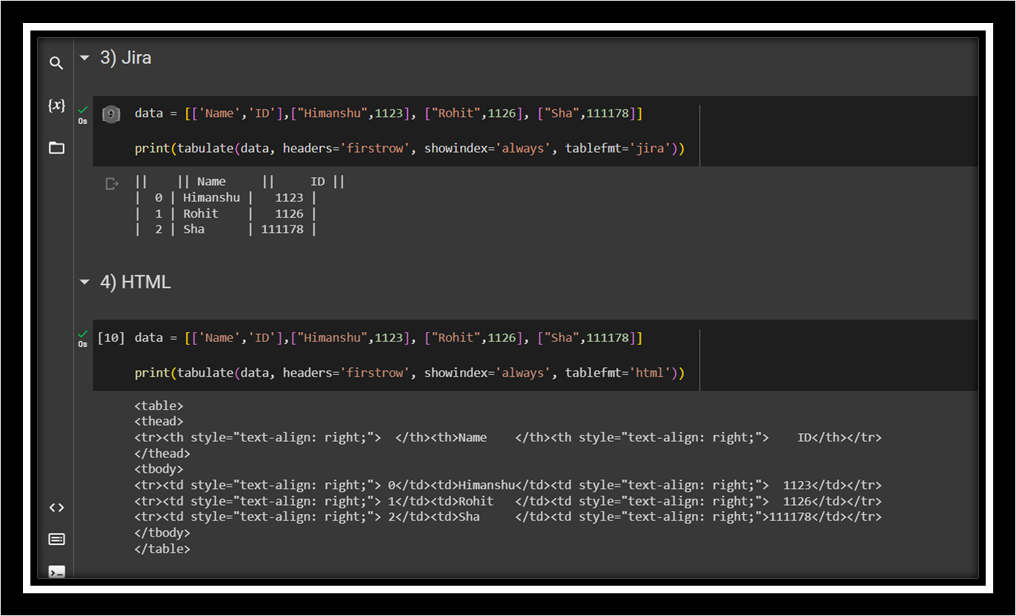Select the "3) Jira" heading text
Image resolution: width=1016 pixels, height=616 pixels.
coord(126,58)
